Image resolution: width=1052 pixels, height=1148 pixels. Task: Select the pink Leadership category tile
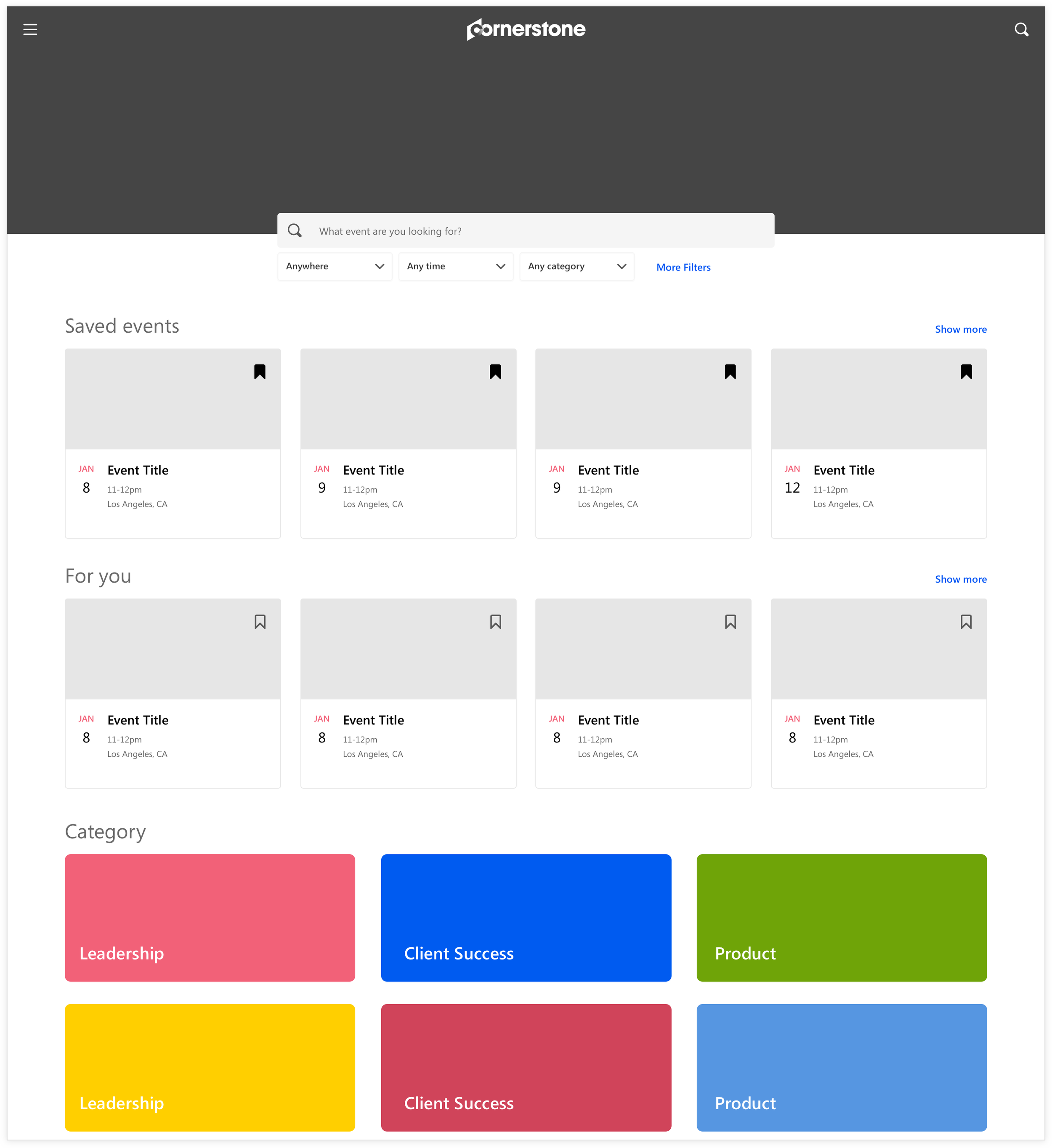(x=210, y=917)
